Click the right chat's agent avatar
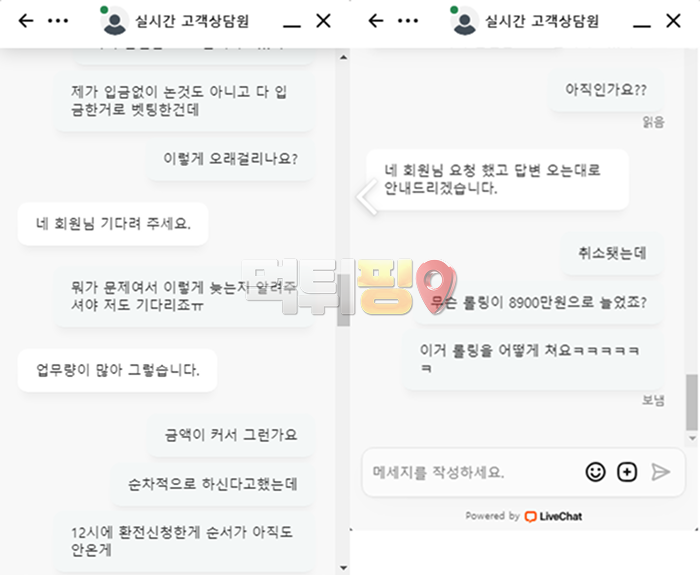700x575 pixels. click(464, 21)
